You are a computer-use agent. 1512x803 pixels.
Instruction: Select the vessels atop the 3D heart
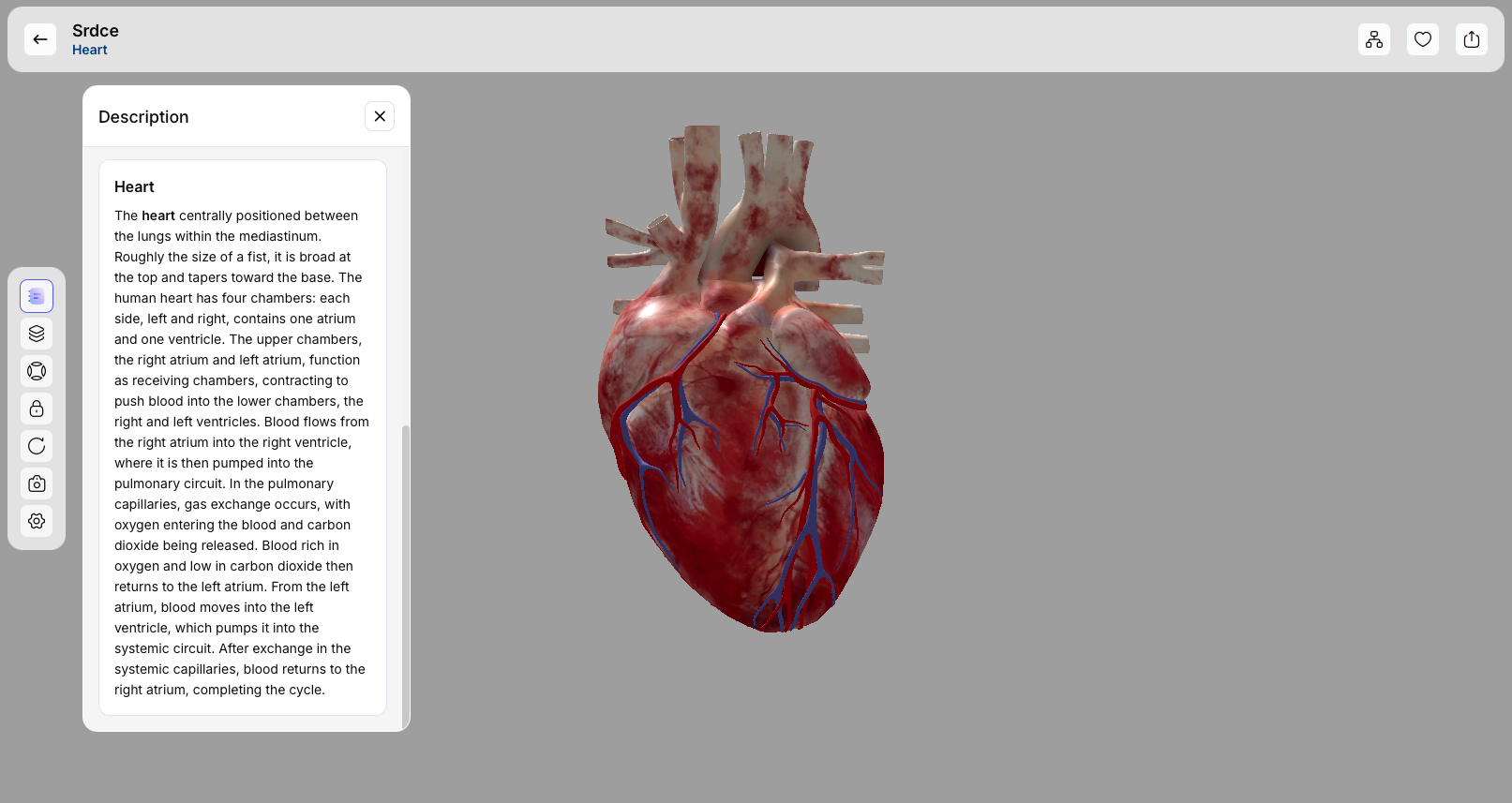(741, 187)
